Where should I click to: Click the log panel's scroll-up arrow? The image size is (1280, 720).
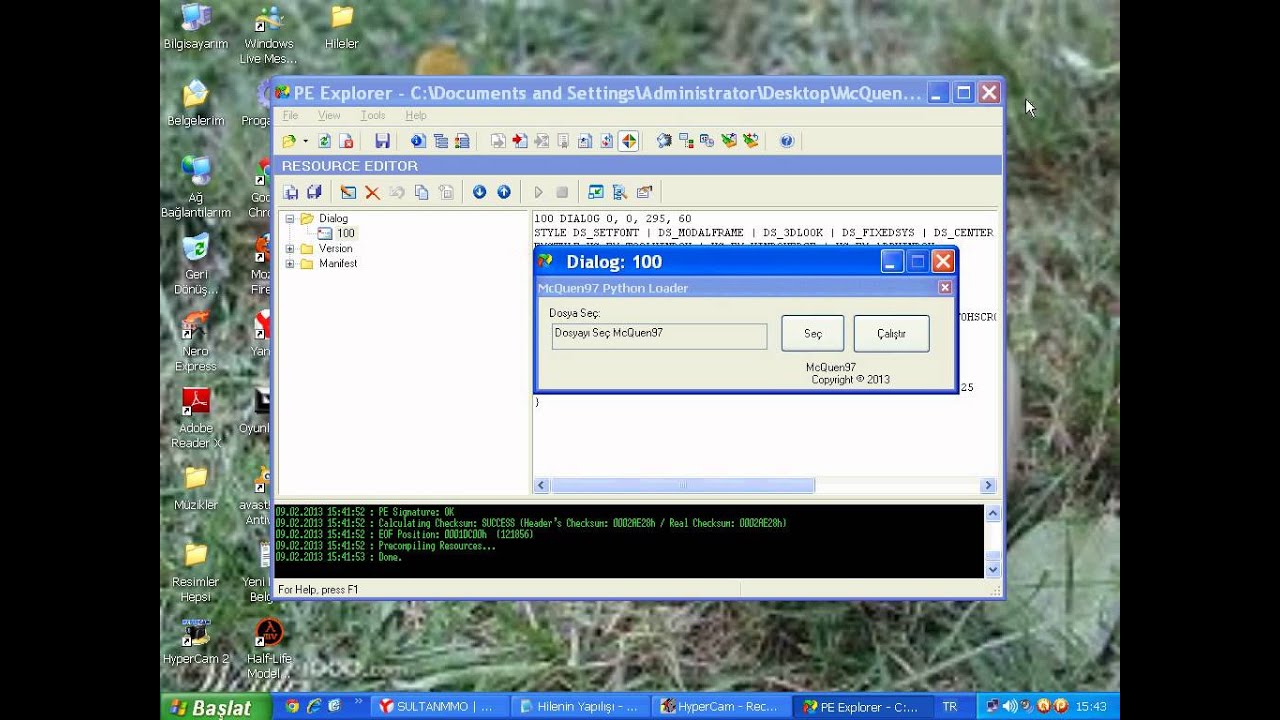click(993, 514)
